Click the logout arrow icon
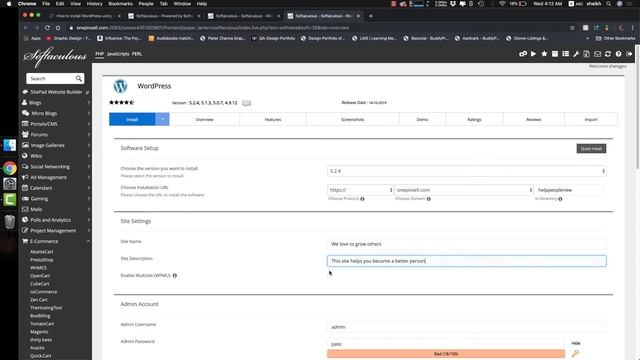Screen dimensions: 640x360 [629, 54]
